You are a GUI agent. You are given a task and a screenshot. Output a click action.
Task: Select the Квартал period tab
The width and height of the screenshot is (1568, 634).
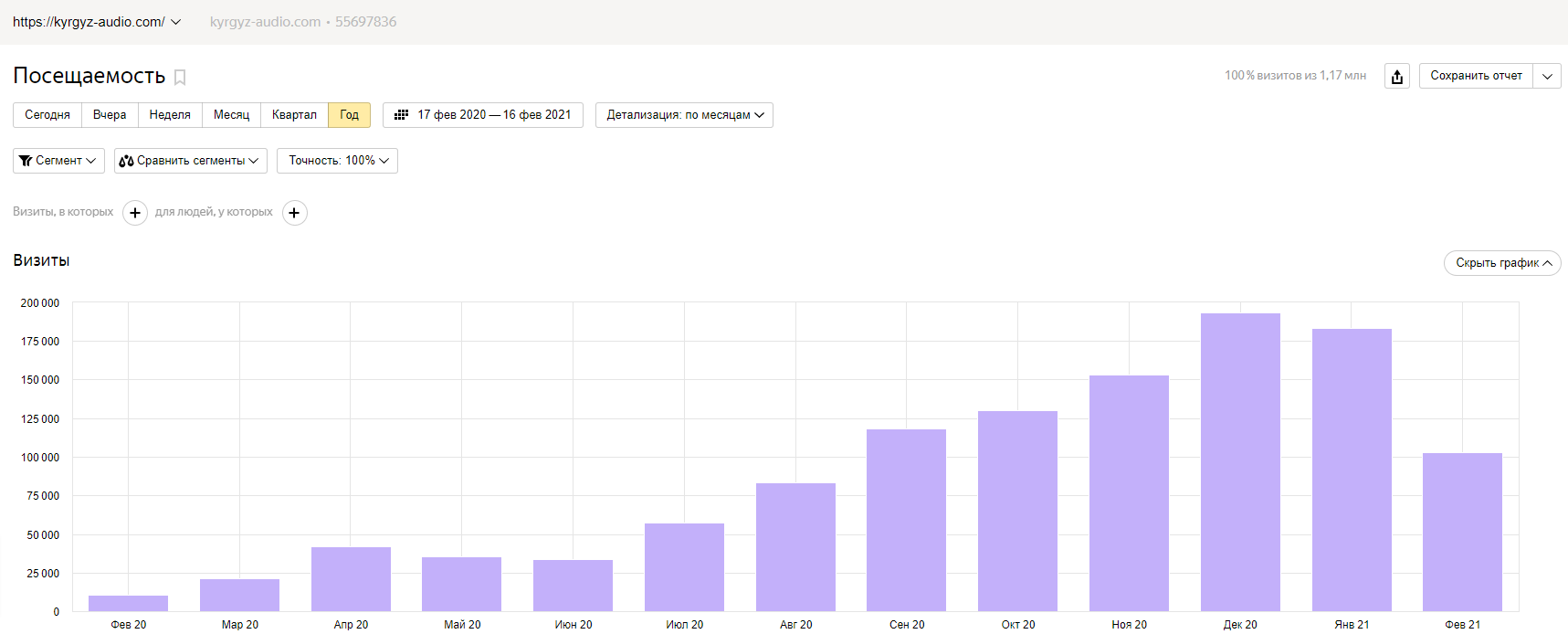coord(294,115)
